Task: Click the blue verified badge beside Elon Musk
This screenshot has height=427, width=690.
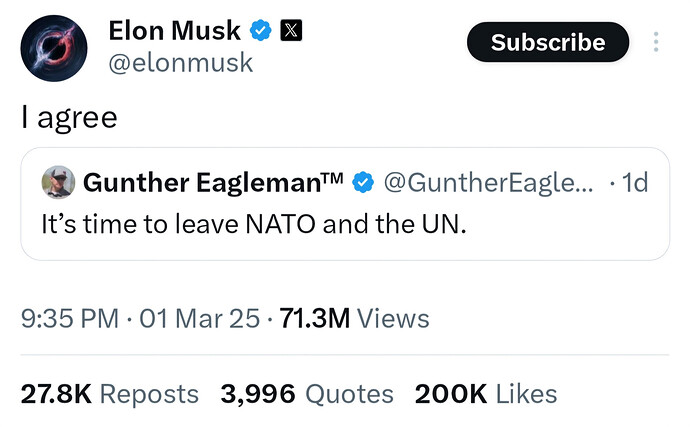Action: 260,32
